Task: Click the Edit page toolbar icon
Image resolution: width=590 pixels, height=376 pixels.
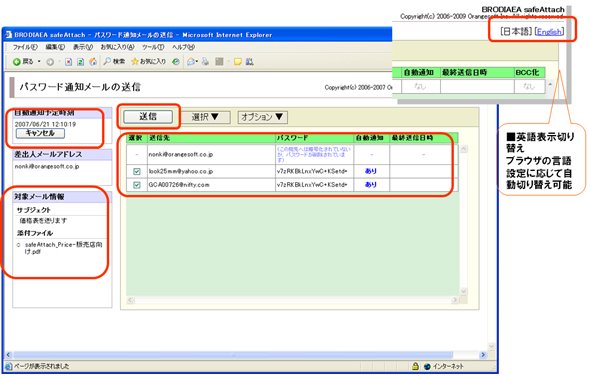Action: tap(219, 62)
